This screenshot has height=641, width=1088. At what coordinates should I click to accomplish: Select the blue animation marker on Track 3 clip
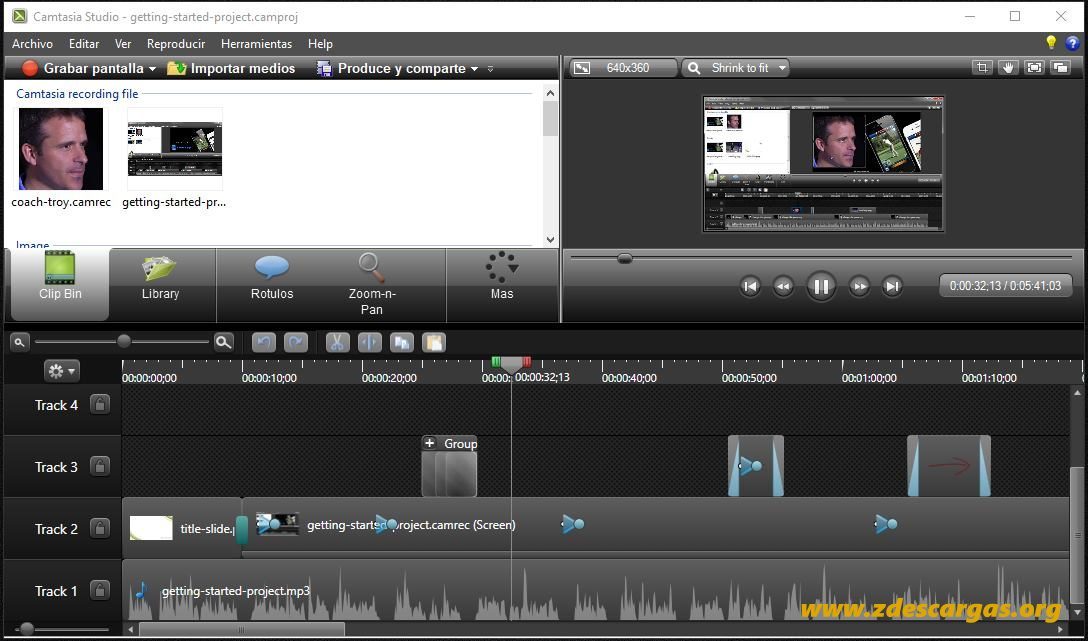751,465
